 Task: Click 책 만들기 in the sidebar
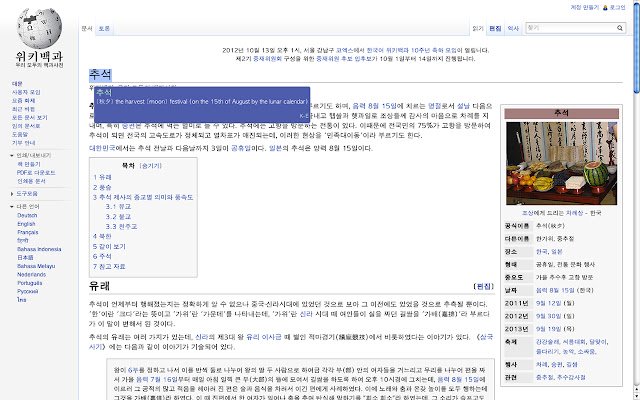(29, 164)
